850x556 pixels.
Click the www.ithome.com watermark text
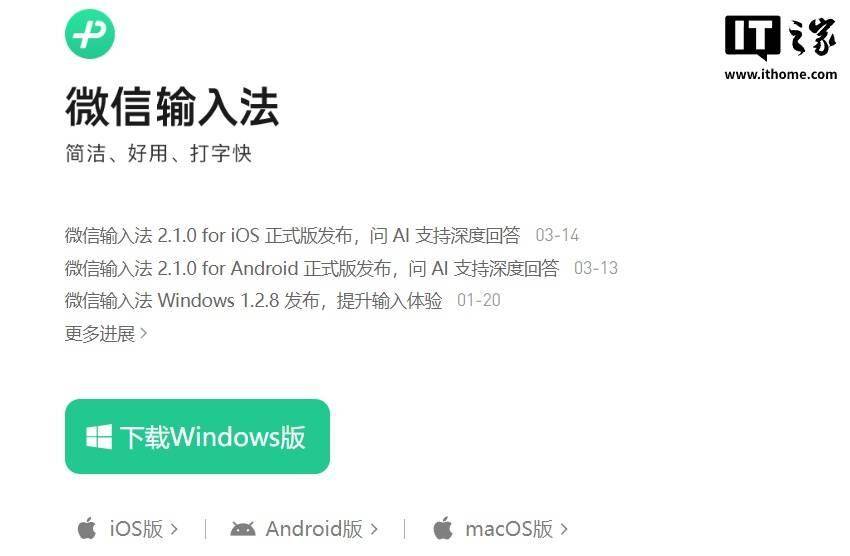point(781,74)
